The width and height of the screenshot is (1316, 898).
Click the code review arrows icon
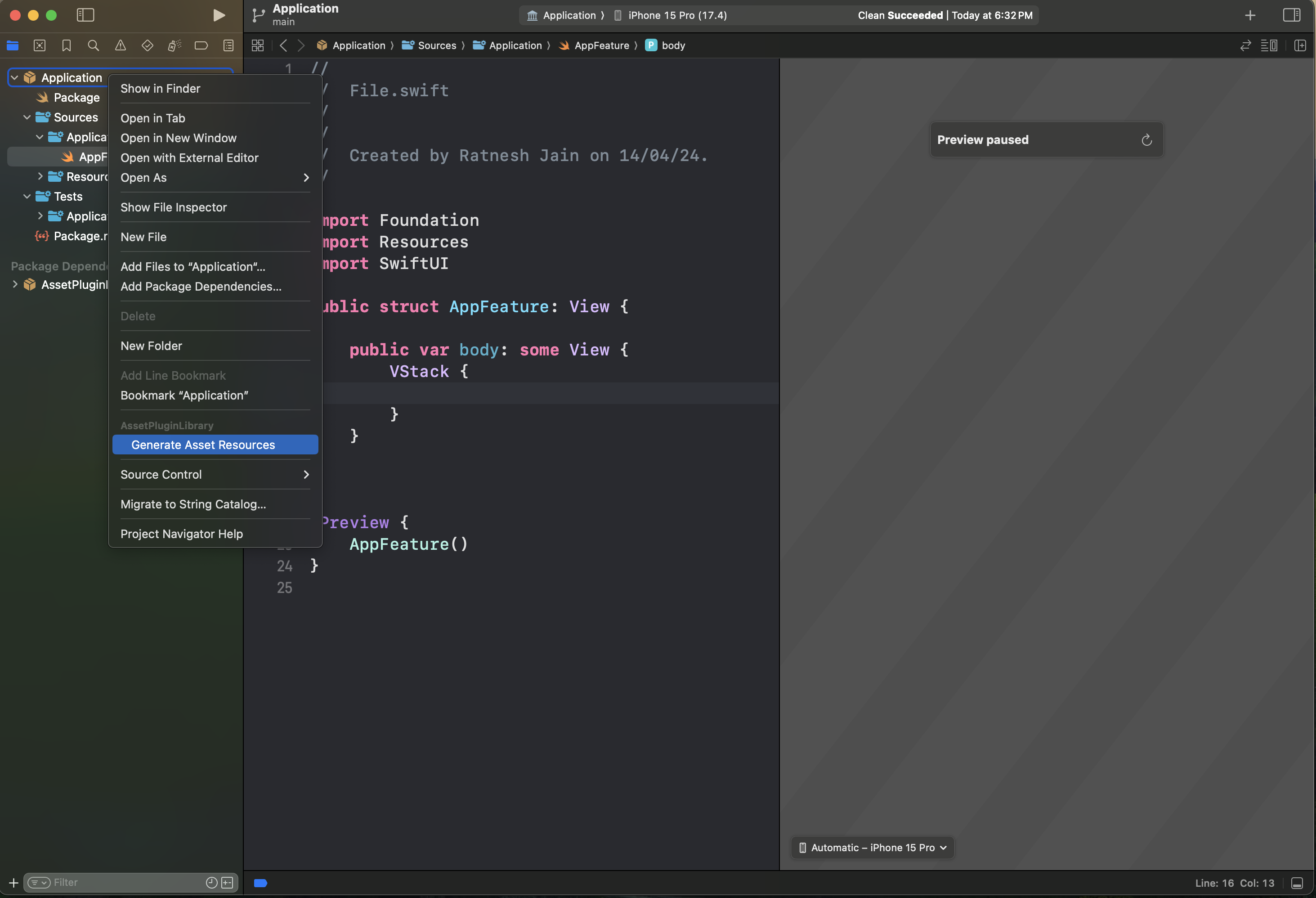click(x=1245, y=46)
